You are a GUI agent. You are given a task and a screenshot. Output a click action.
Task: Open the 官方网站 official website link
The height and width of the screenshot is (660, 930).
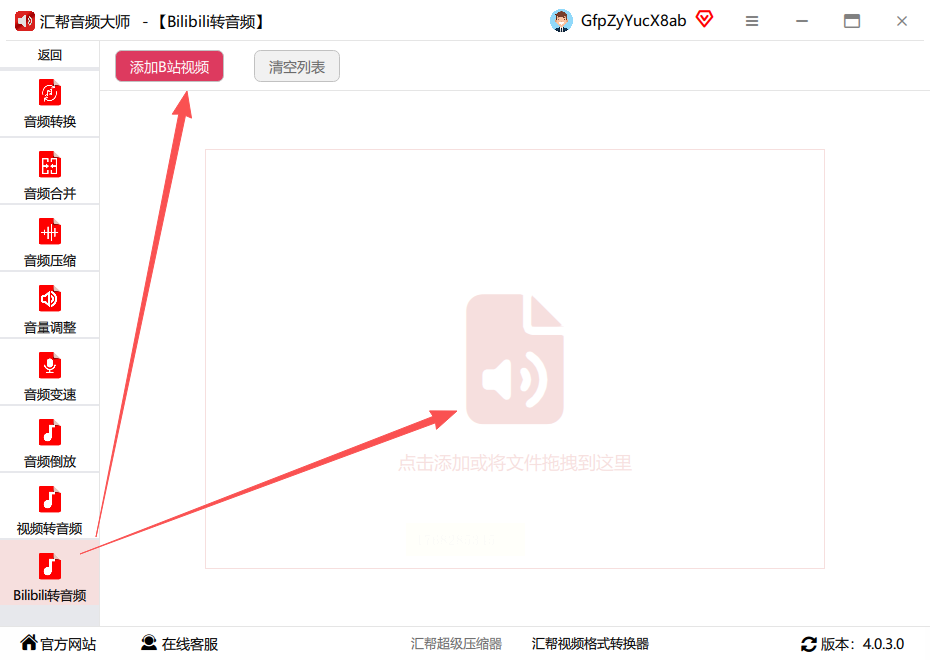click(x=58, y=643)
